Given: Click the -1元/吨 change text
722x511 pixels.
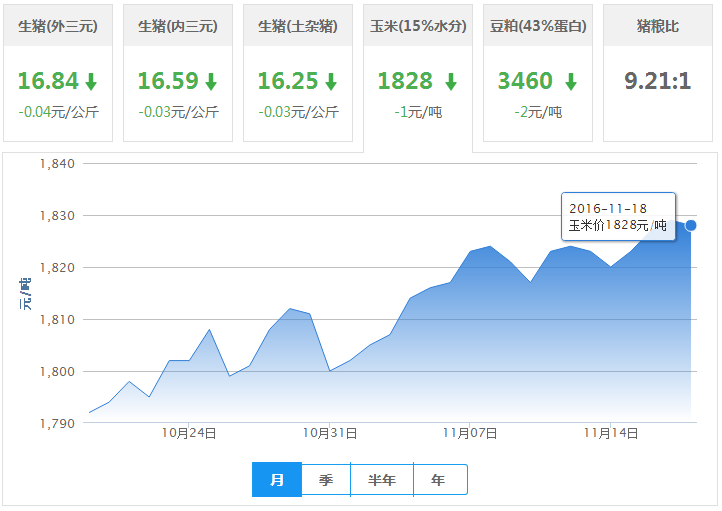Looking at the screenshot, I should click(418, 112).
